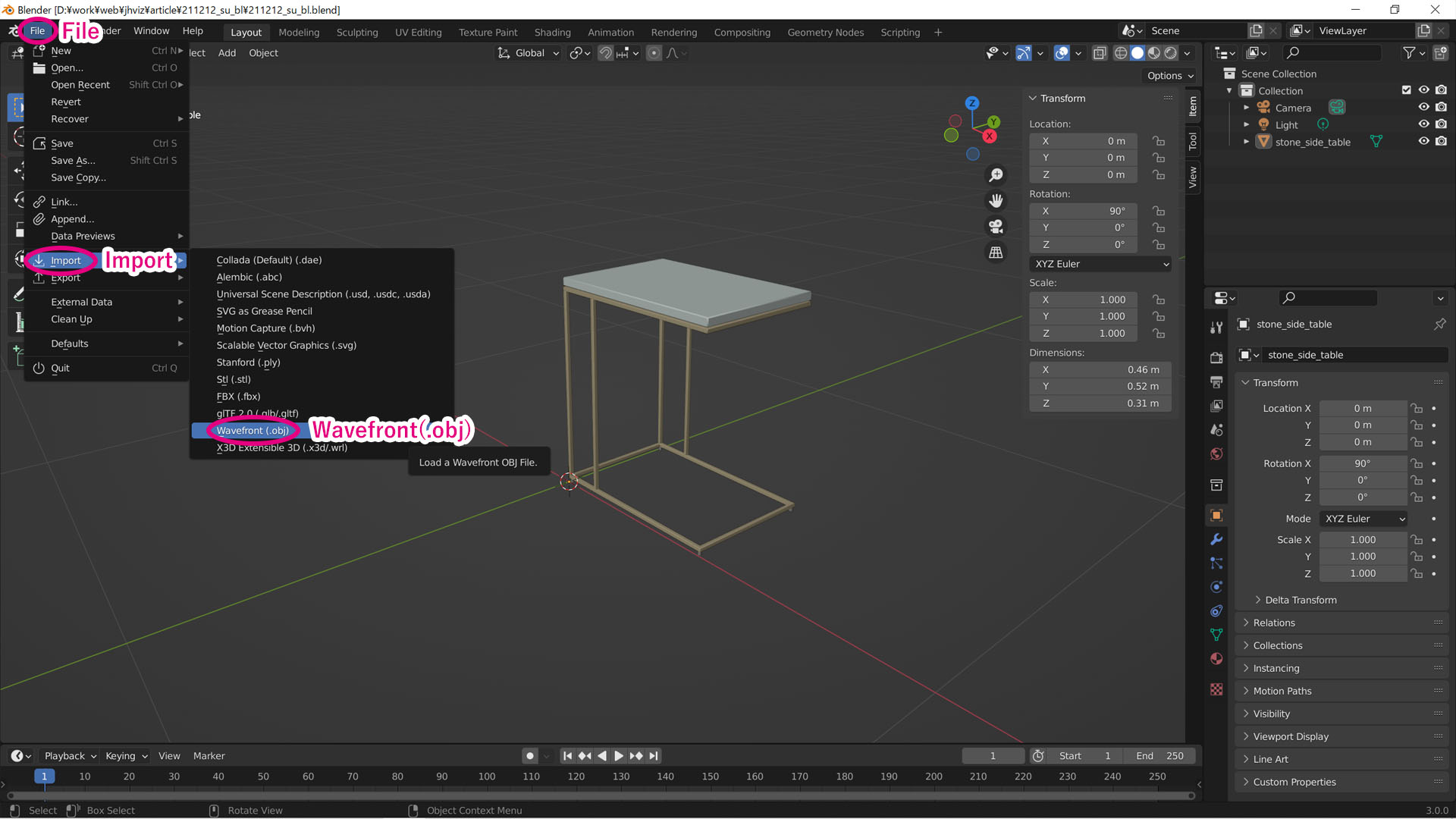
Task: Open the Render properties camera tab
Action: (x=1216, y=357)
